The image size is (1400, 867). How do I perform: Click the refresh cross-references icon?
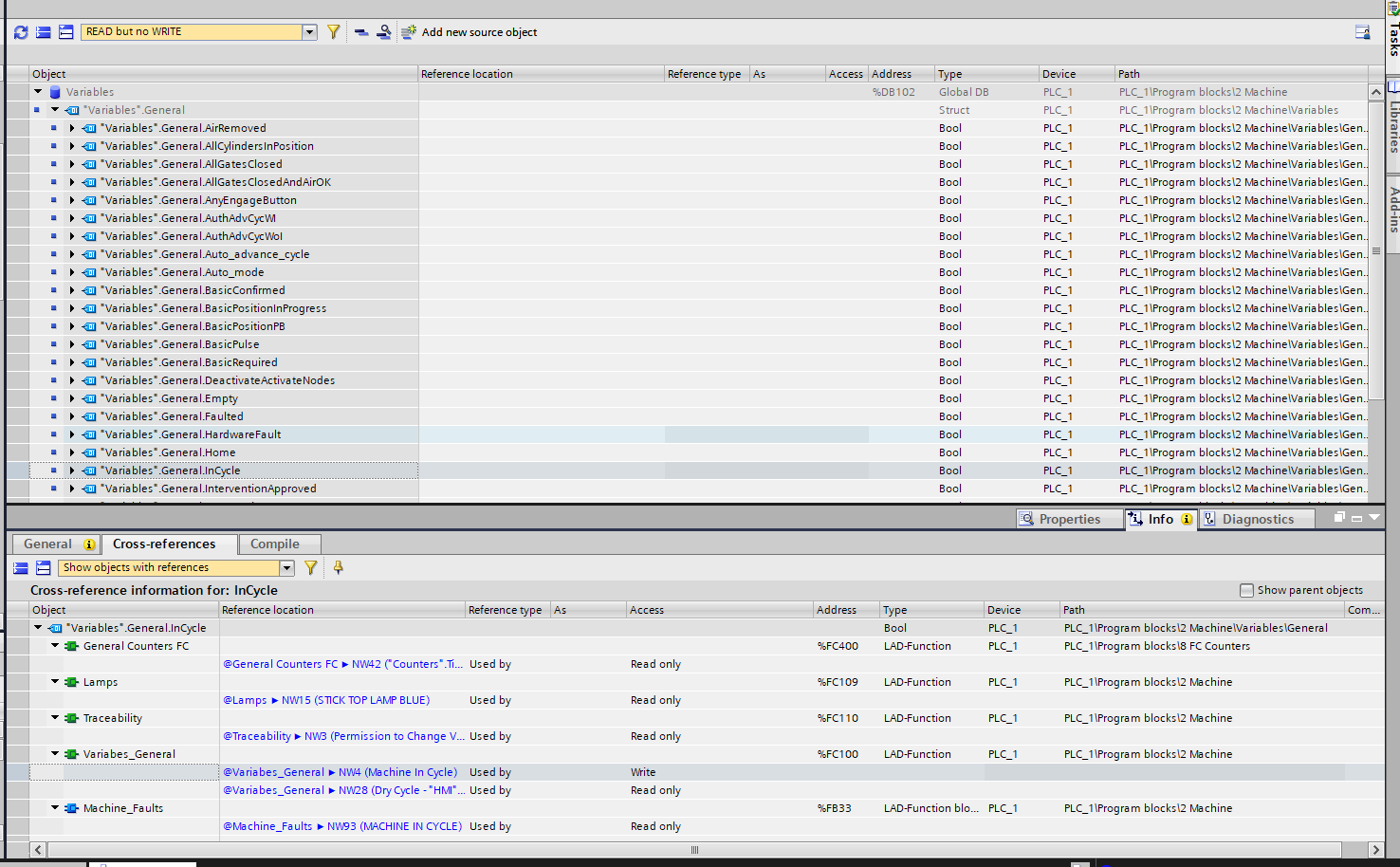click(x=21, y=32)
